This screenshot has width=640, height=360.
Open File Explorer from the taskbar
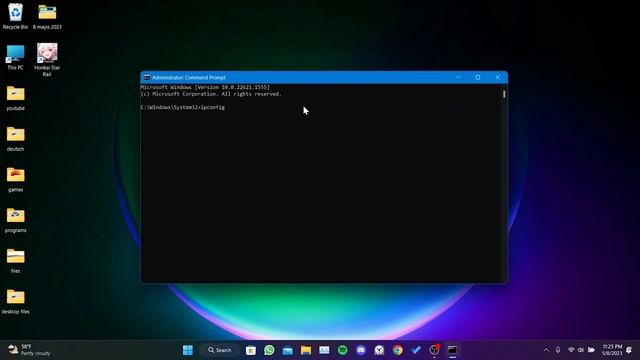point(306,350)
